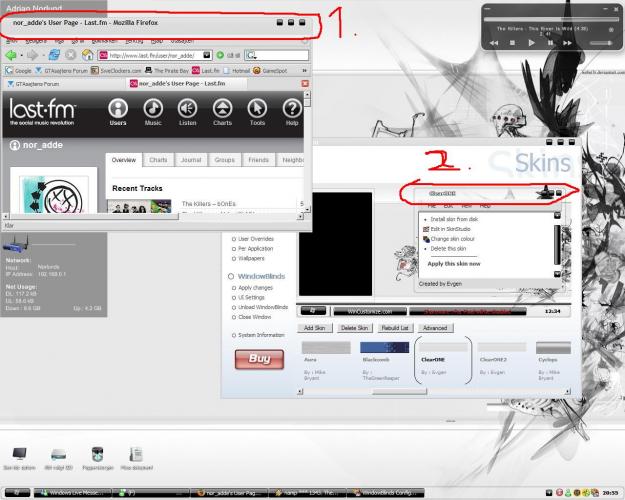The width and height of the screenshot is (625, 500).
Task: Click the Last.fm Tools cursor icon
Action: [x=257, y=109]
